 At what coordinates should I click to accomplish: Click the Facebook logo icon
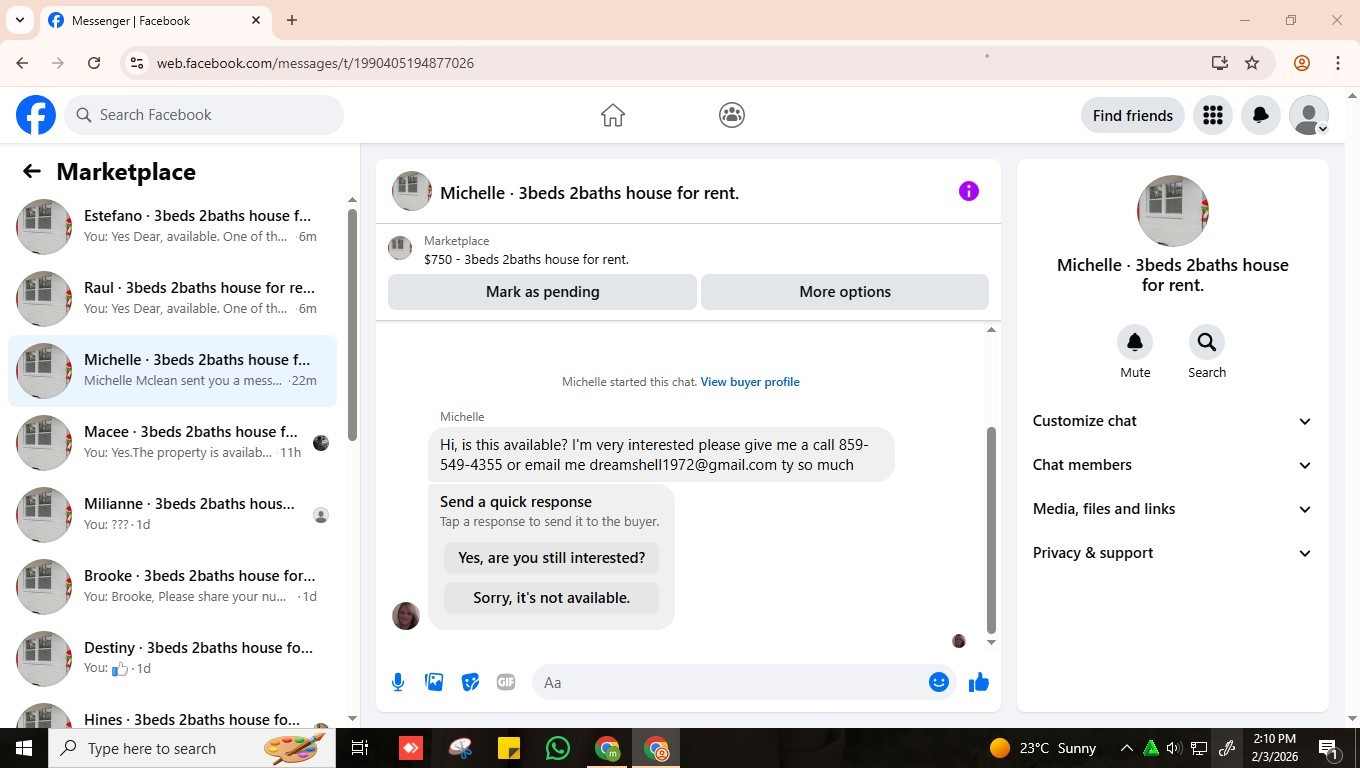[36, 115]
